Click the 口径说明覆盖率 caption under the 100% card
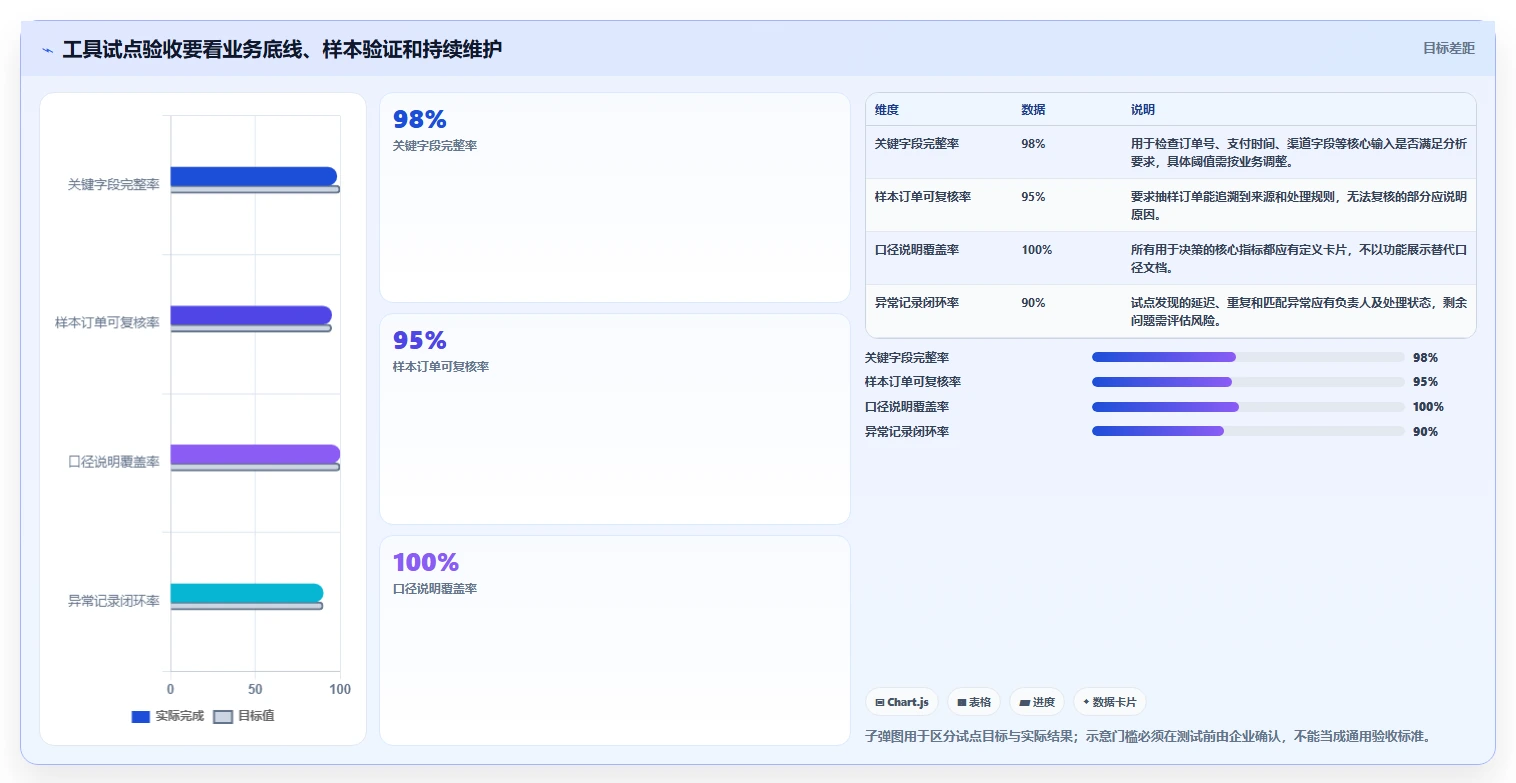The height and width of the screenshot is (783, 1516). tap(435, 589)
